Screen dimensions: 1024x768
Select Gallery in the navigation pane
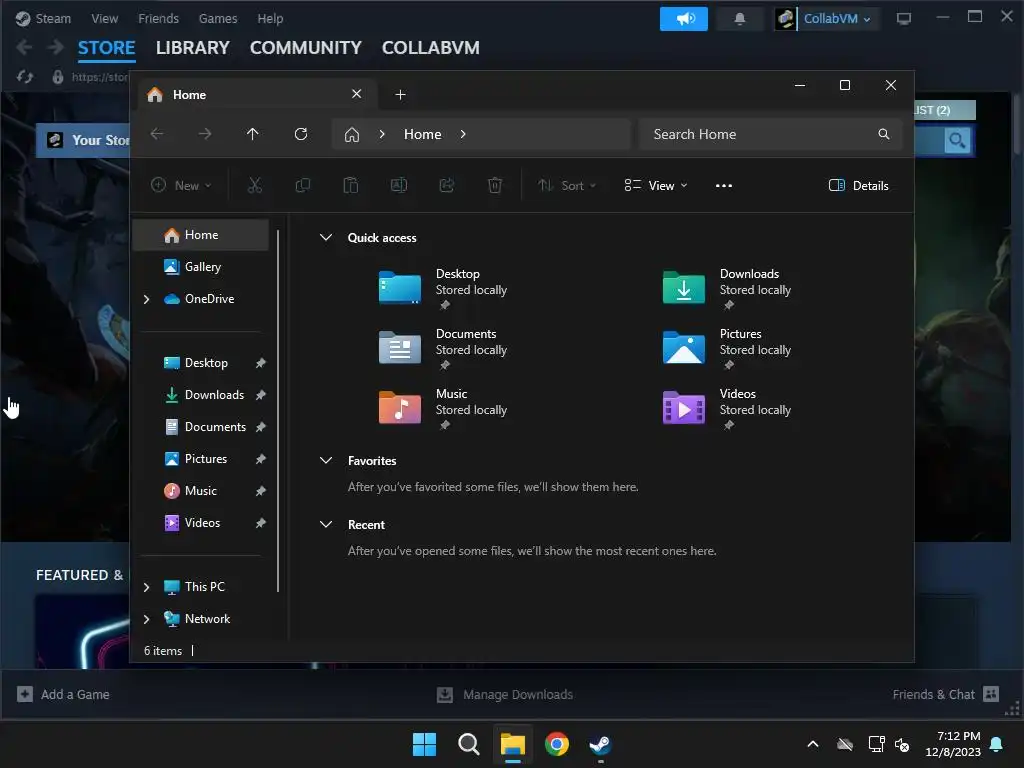tap(200, 266)
